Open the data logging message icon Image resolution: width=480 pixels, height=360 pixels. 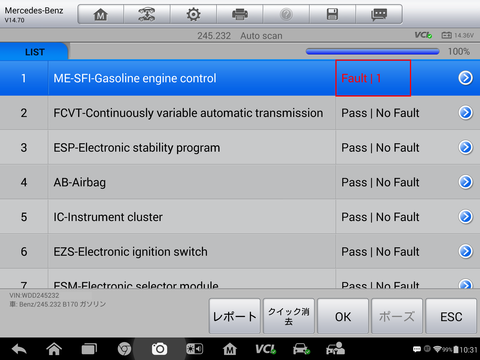(379, 14)
